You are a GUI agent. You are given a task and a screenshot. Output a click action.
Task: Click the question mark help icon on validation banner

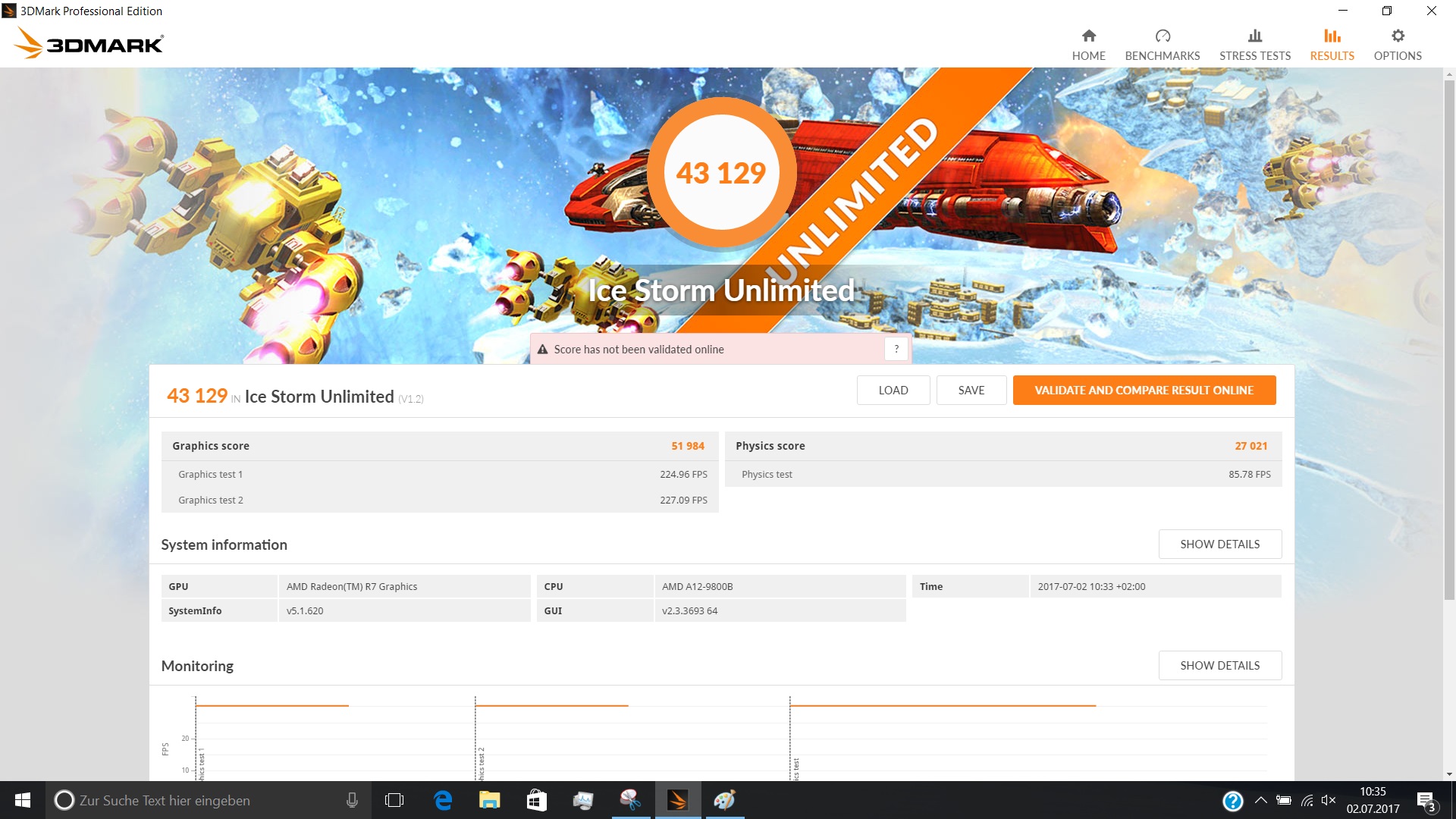point(896,349)
